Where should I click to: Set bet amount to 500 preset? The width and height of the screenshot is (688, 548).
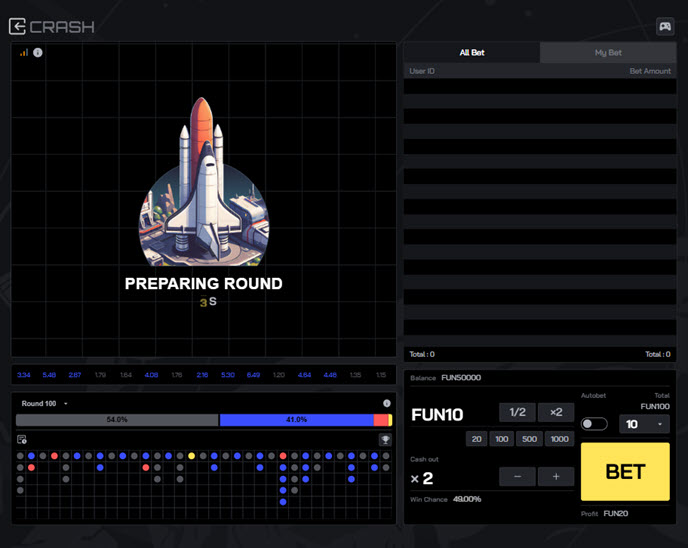(529, 439)
